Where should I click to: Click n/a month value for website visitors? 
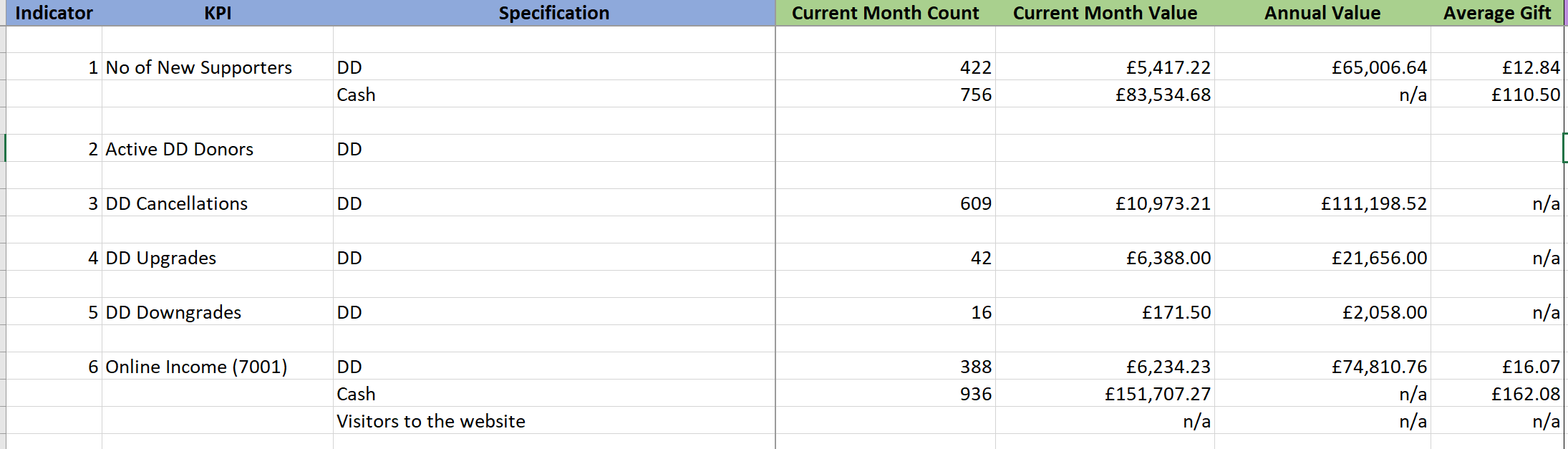click(x=1105, y=420)
